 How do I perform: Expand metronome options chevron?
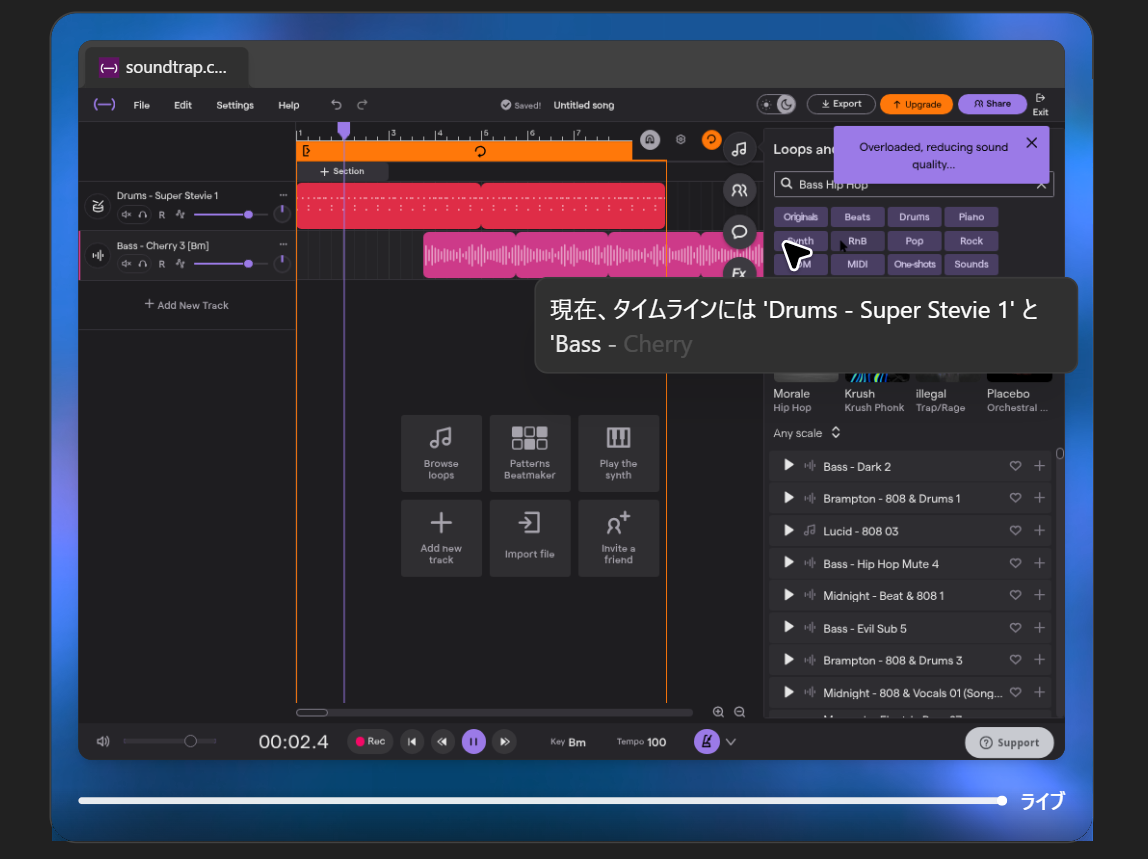[731, 742]
